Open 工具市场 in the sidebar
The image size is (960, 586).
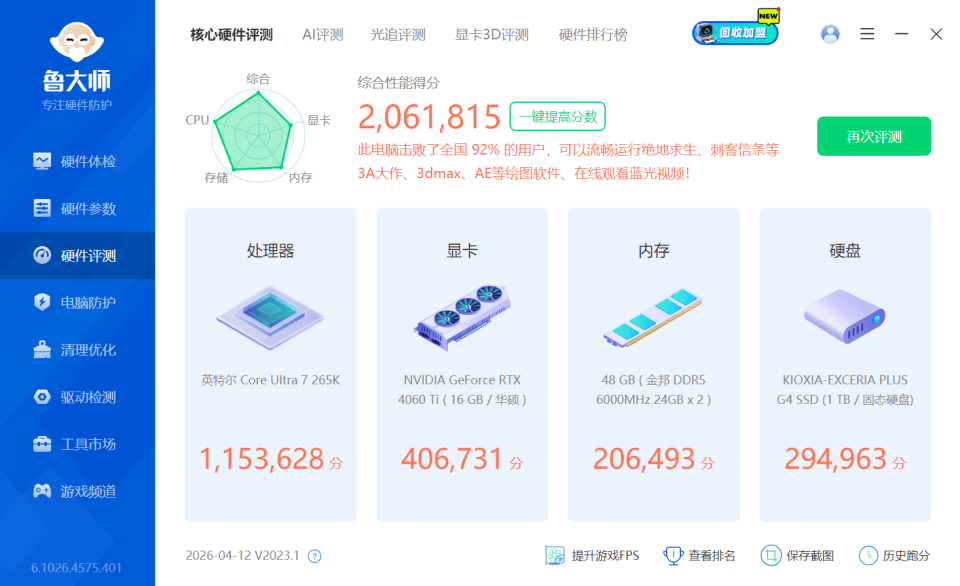coord(75,443)
